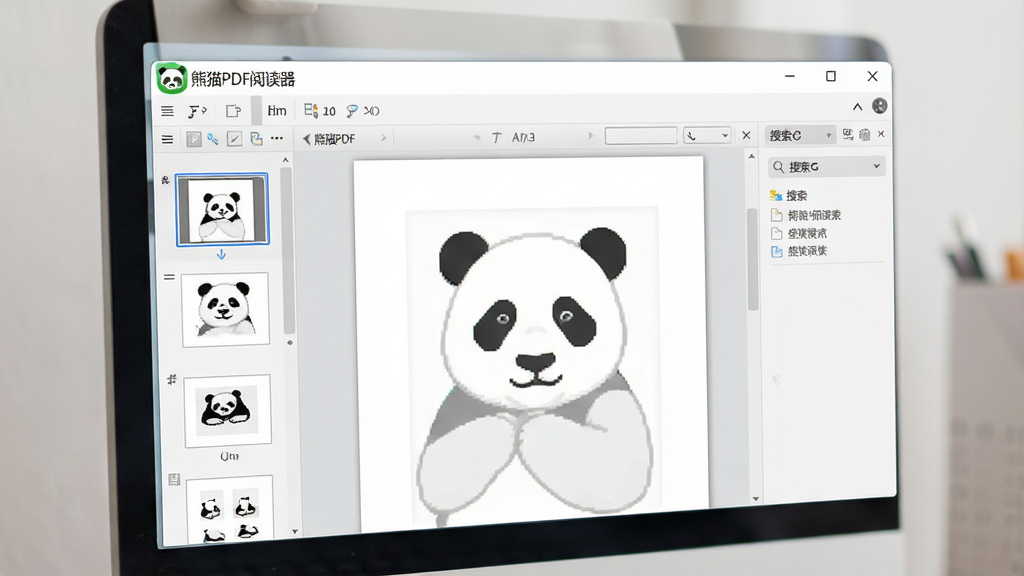Toggle the highlighted gray pencil tool

click(x=194, y=139)
